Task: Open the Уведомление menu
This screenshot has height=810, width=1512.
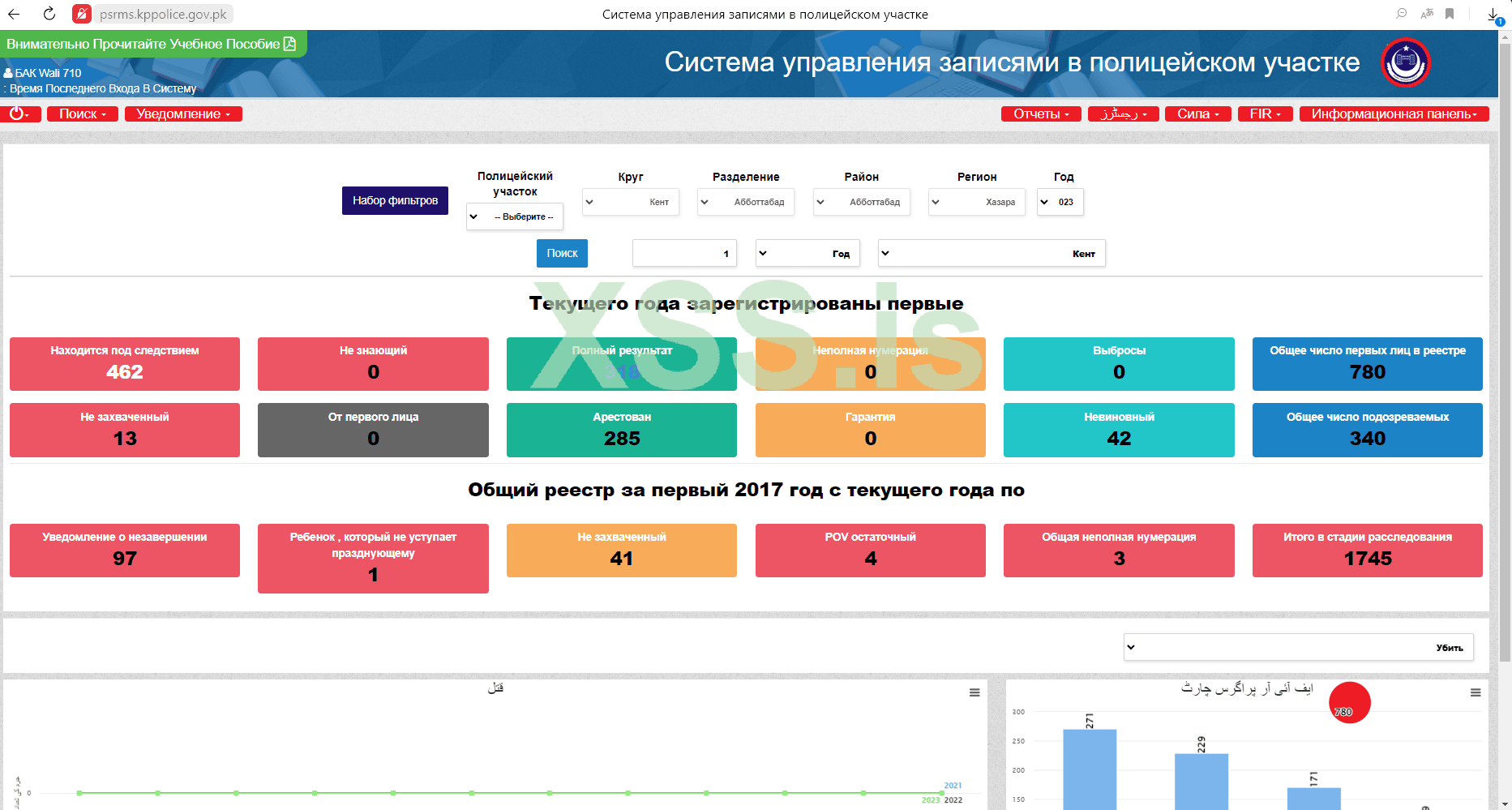Action: tap(183, 114)
